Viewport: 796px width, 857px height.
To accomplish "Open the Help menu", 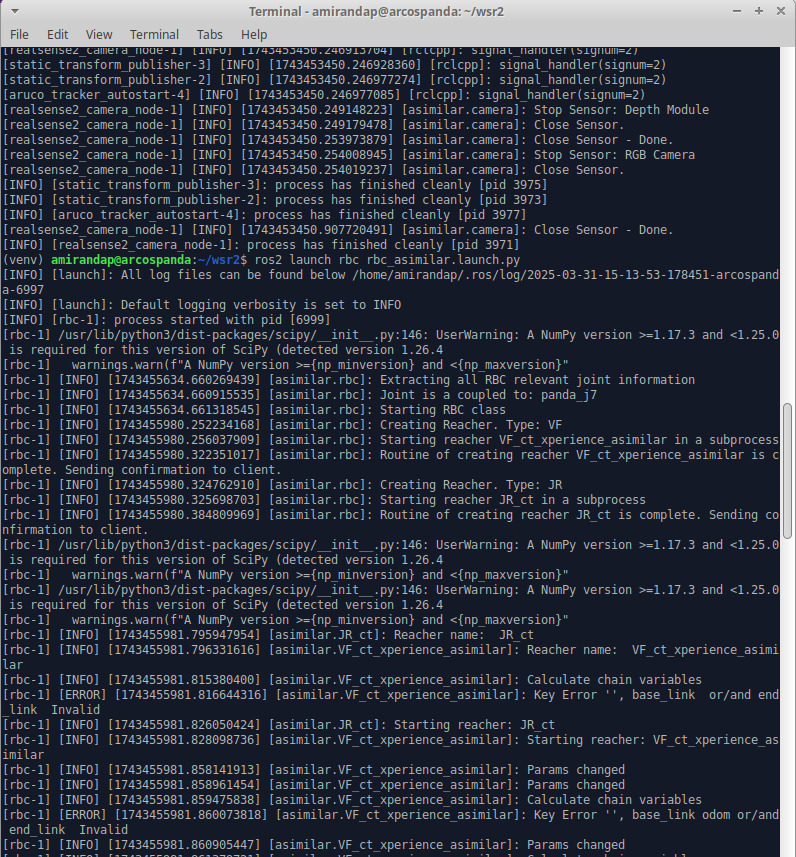I will coord(254,34).
